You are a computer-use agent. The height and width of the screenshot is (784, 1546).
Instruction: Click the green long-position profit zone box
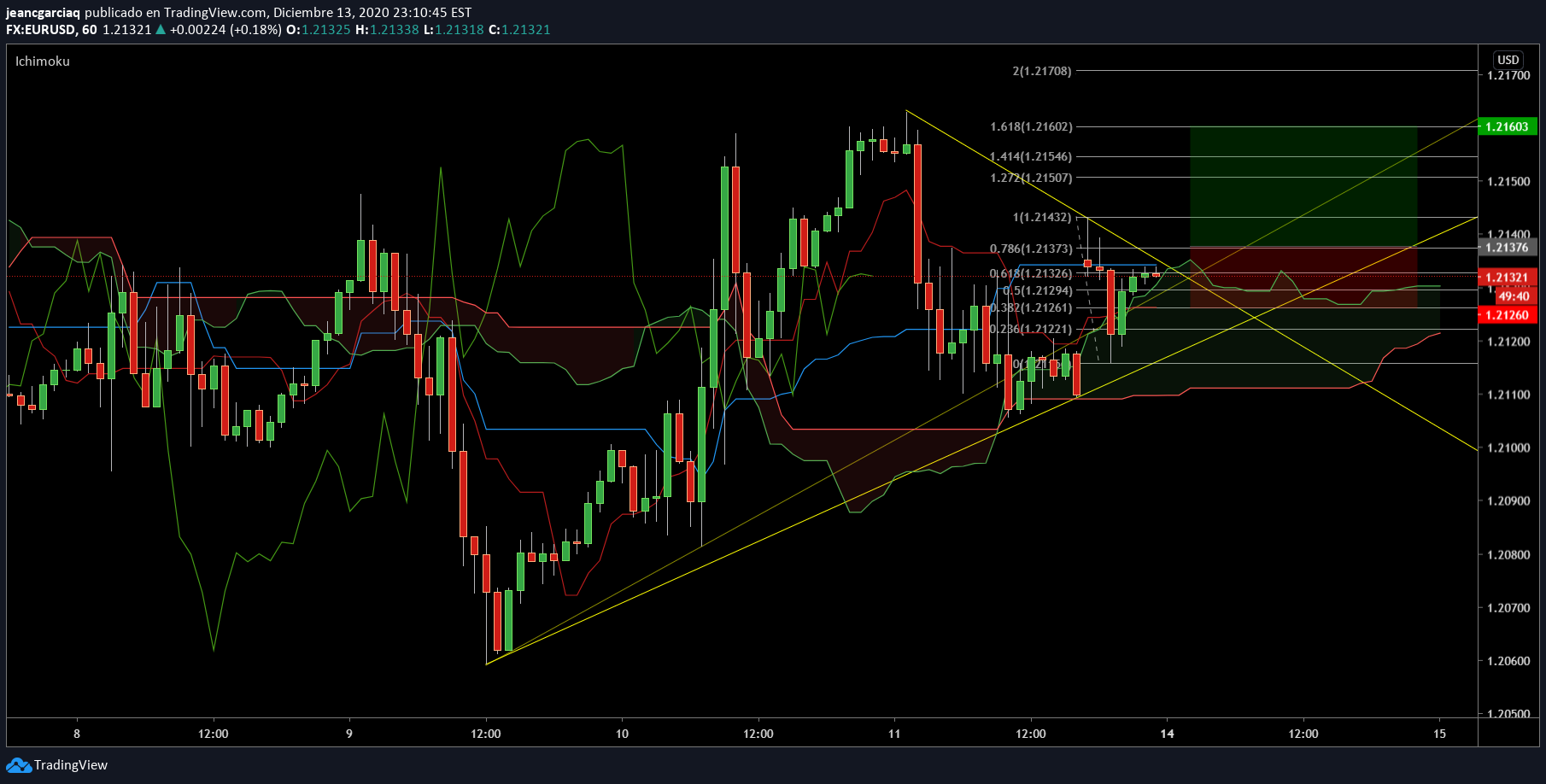tap(1303, 186)
